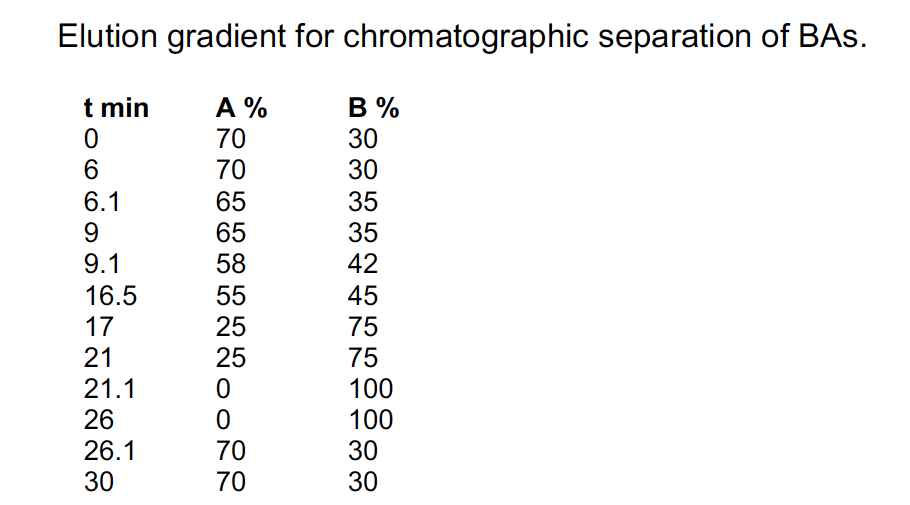Click the elution gradient title text
This screenshot has width=910, height=505.
(x=461, y=37)
